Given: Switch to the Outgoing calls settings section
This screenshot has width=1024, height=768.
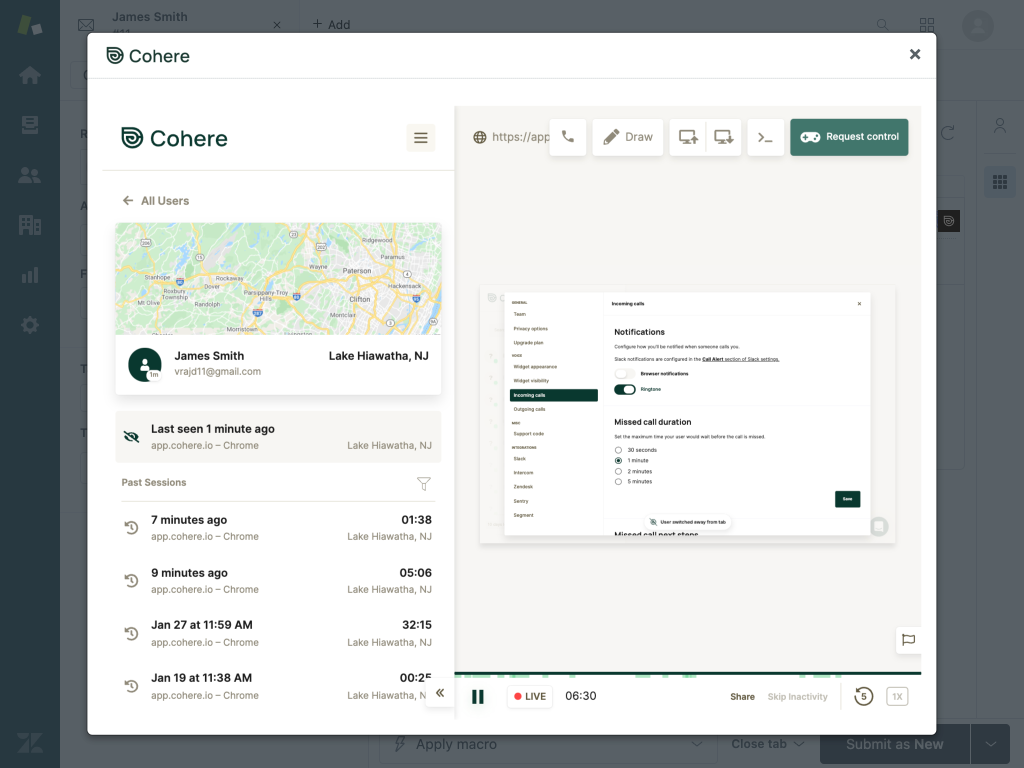Looking at the screenshot, I should (x=529, y=409).
